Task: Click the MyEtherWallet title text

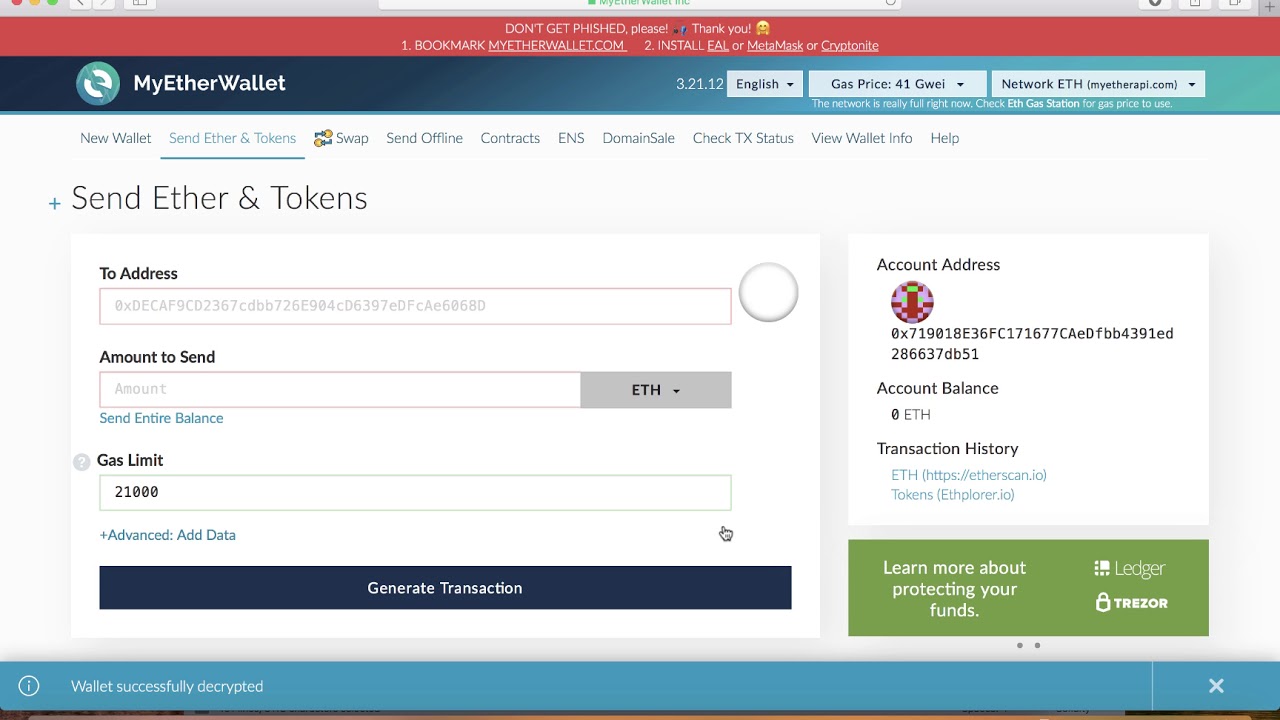Action: [x=209, y=83]
